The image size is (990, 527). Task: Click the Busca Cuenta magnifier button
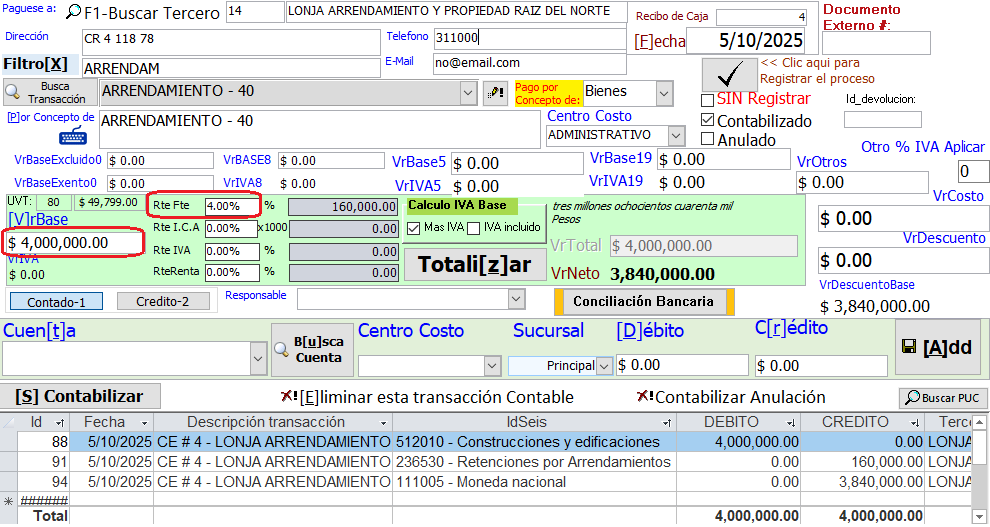[x=309, y=350]
